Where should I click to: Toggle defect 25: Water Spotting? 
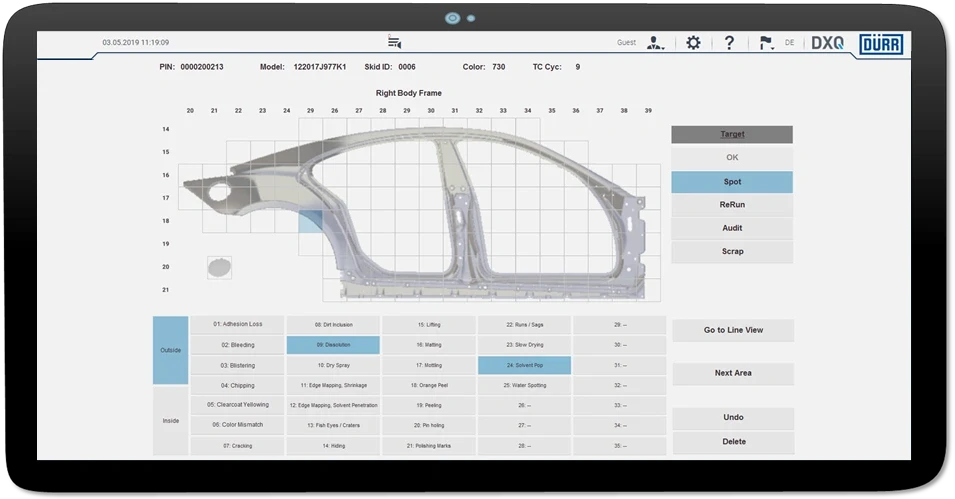tap(524, 386)
